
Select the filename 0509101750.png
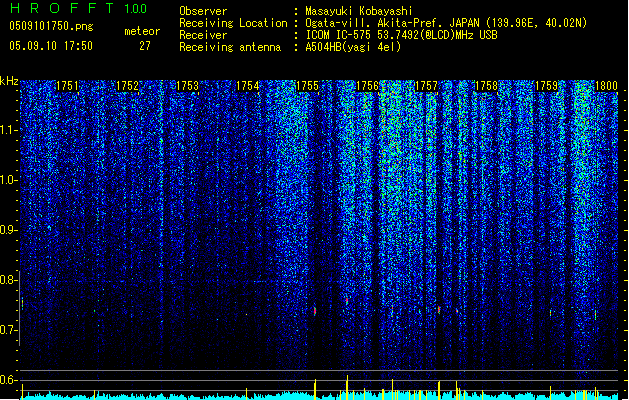(x=51, y=26)
